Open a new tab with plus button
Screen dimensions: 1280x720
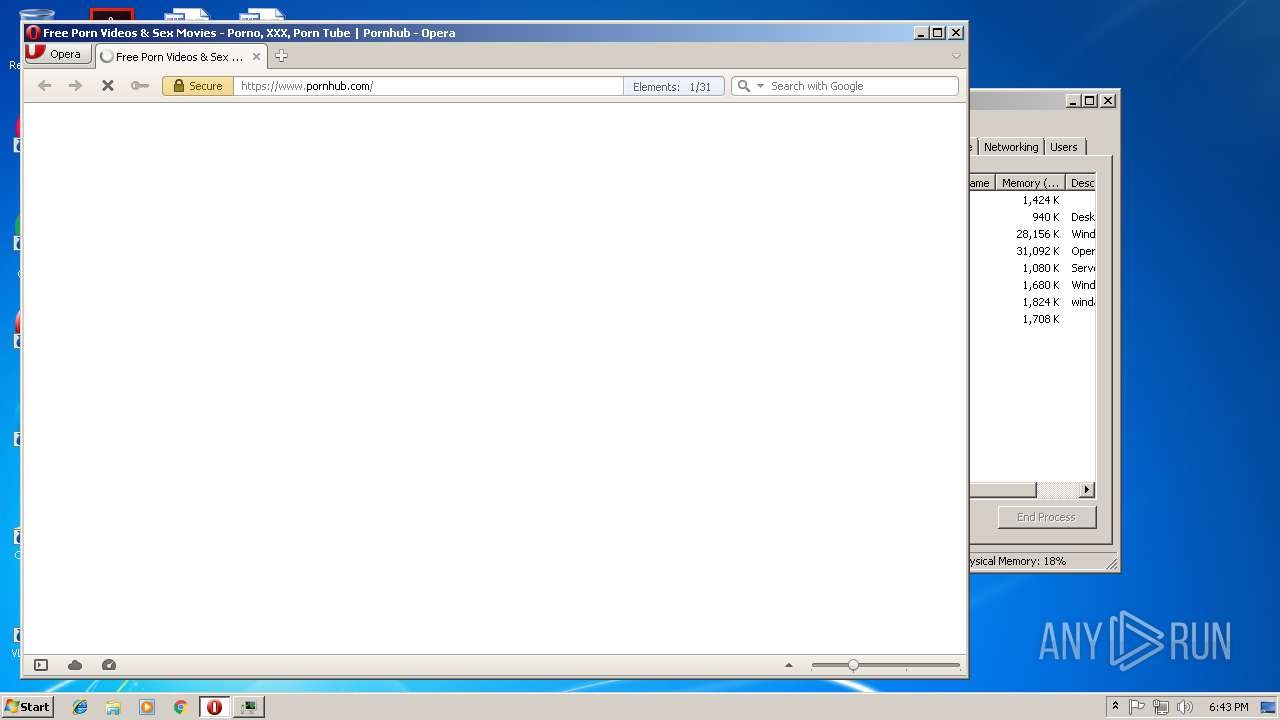[x=281, y=56]
